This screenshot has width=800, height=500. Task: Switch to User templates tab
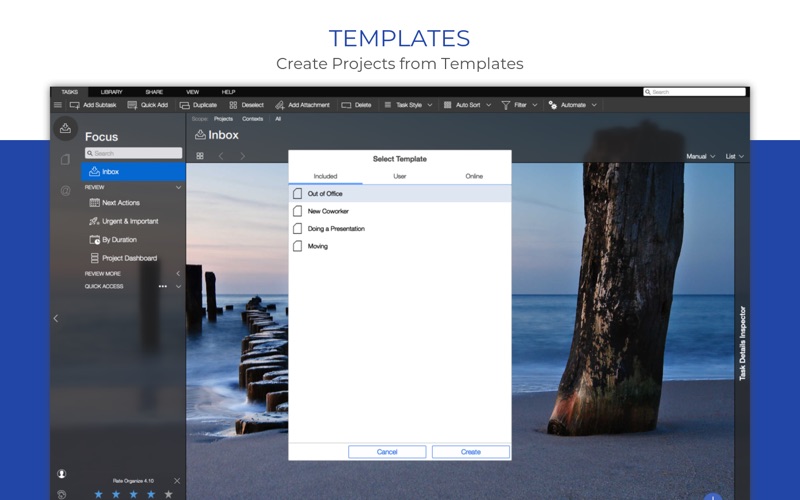[399, 177]
